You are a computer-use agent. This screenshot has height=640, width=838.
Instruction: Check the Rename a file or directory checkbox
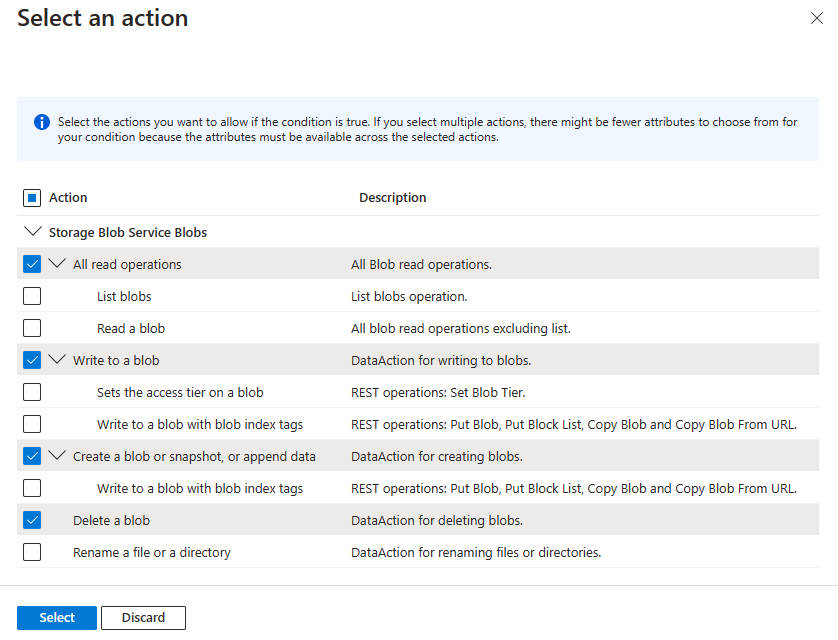click(32, 552)
